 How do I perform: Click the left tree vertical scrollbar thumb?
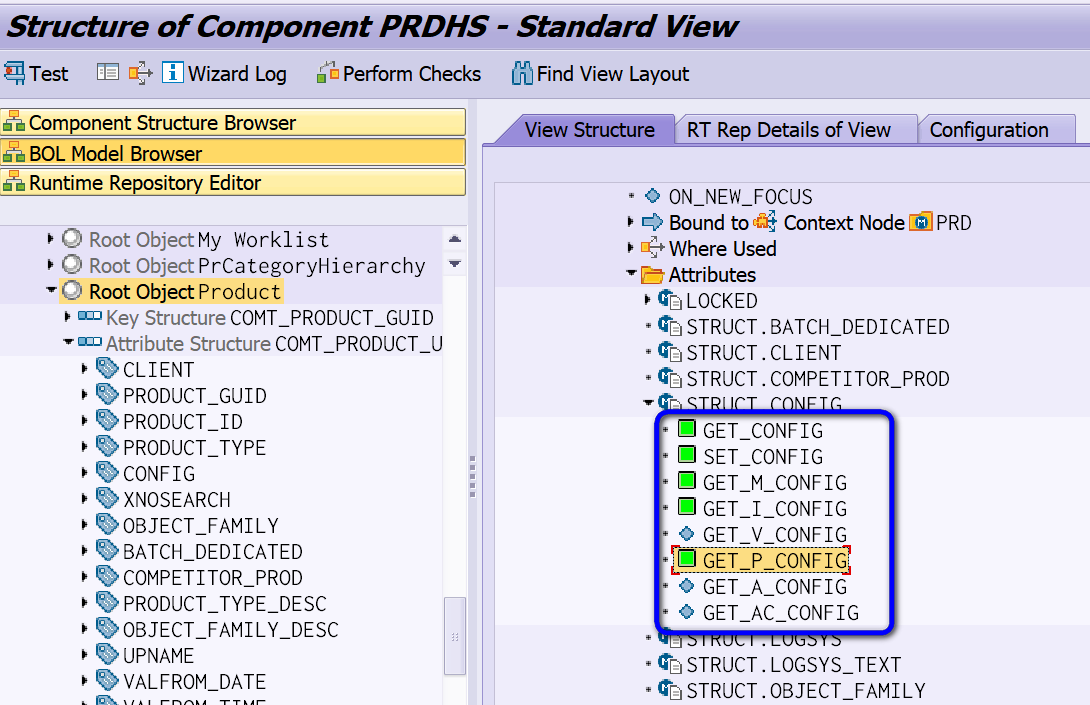455,635
